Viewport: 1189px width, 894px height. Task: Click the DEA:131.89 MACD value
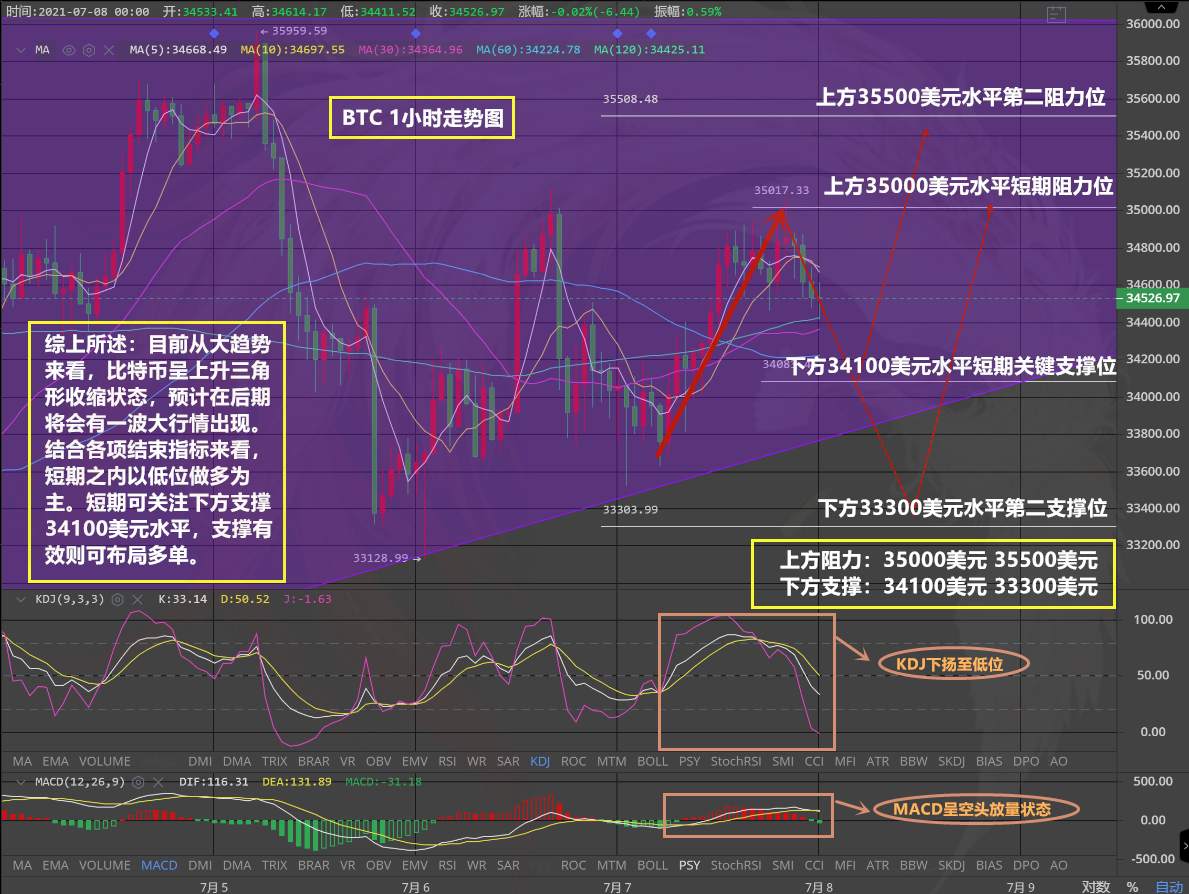point(296,782)
